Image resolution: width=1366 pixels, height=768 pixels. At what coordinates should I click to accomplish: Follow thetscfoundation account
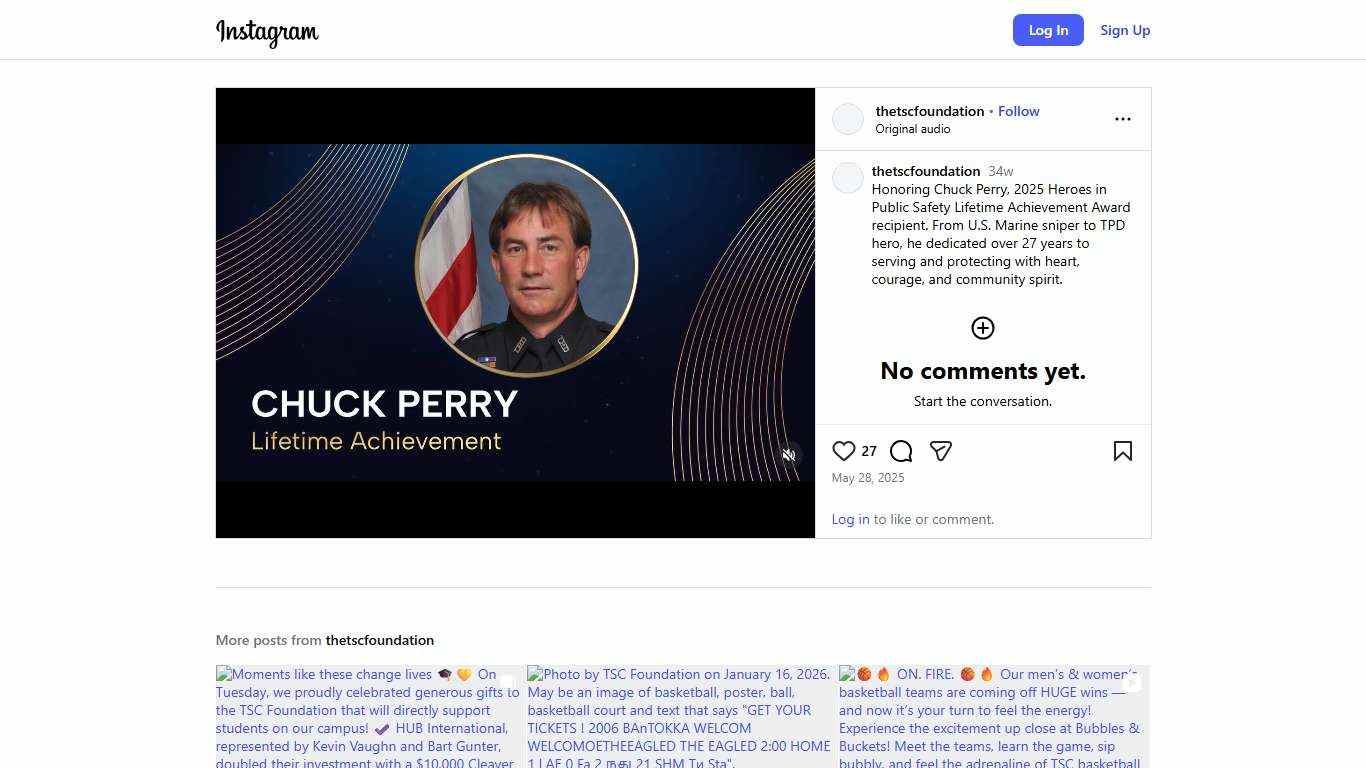click(x=1018, y=111)
